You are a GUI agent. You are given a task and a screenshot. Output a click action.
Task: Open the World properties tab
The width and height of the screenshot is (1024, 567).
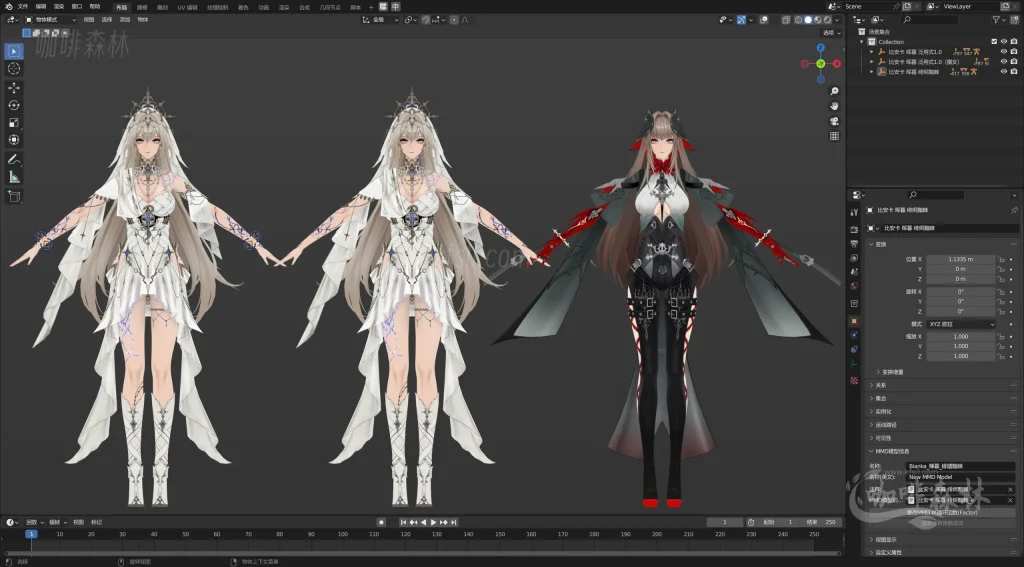[854, 286]
